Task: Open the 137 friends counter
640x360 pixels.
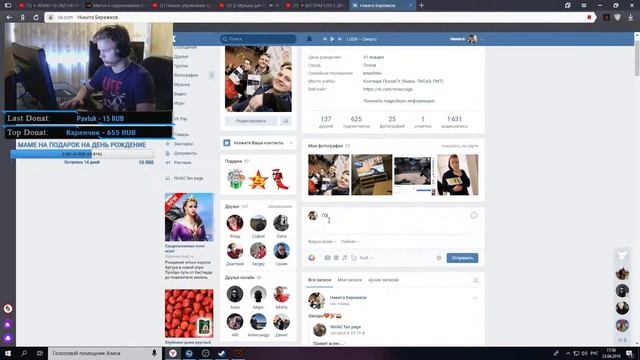Action: click(x=326, y=122)
